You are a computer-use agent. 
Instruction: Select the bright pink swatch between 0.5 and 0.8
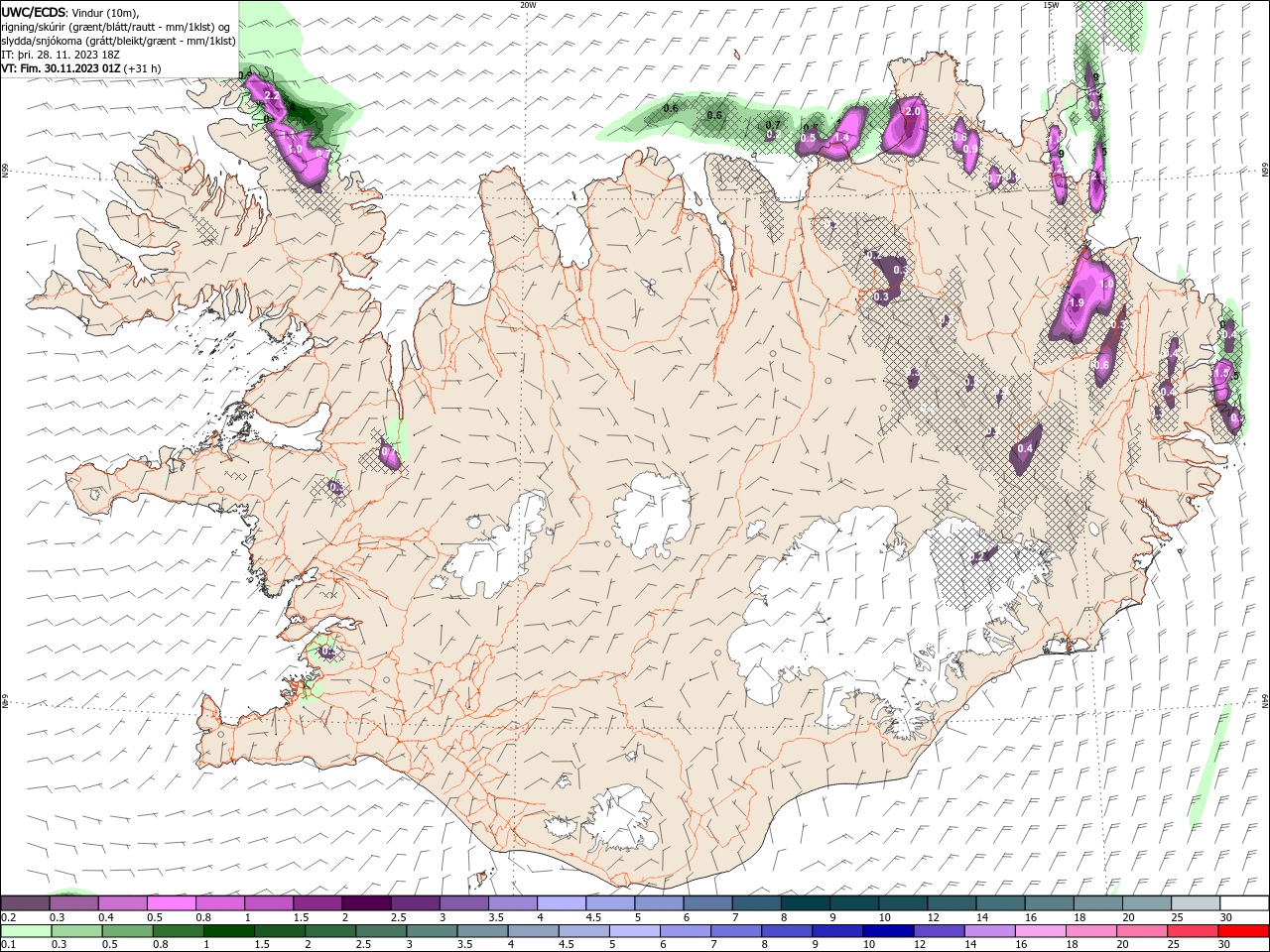pos(172,903)
